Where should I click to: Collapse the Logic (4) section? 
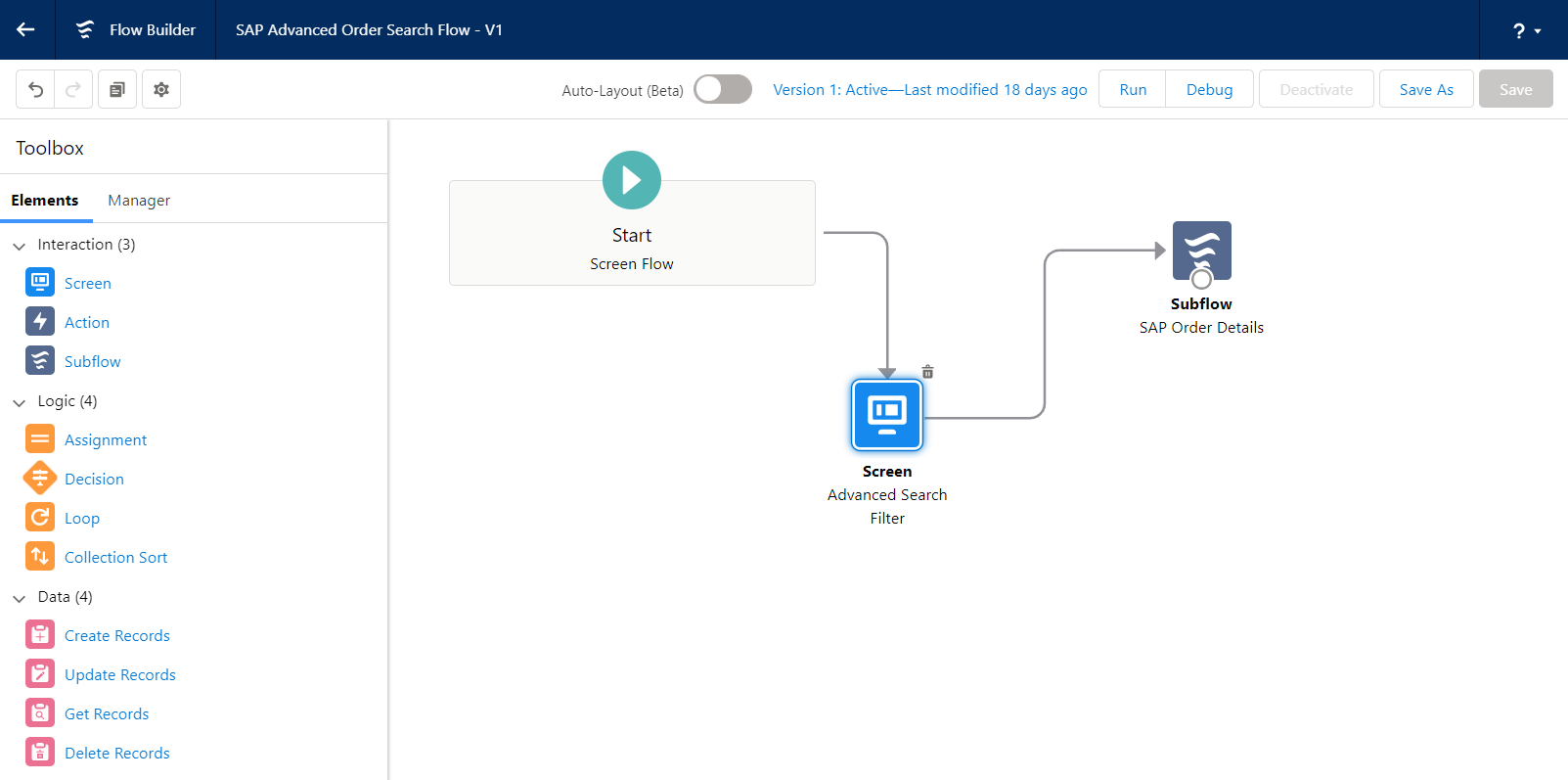20,401
